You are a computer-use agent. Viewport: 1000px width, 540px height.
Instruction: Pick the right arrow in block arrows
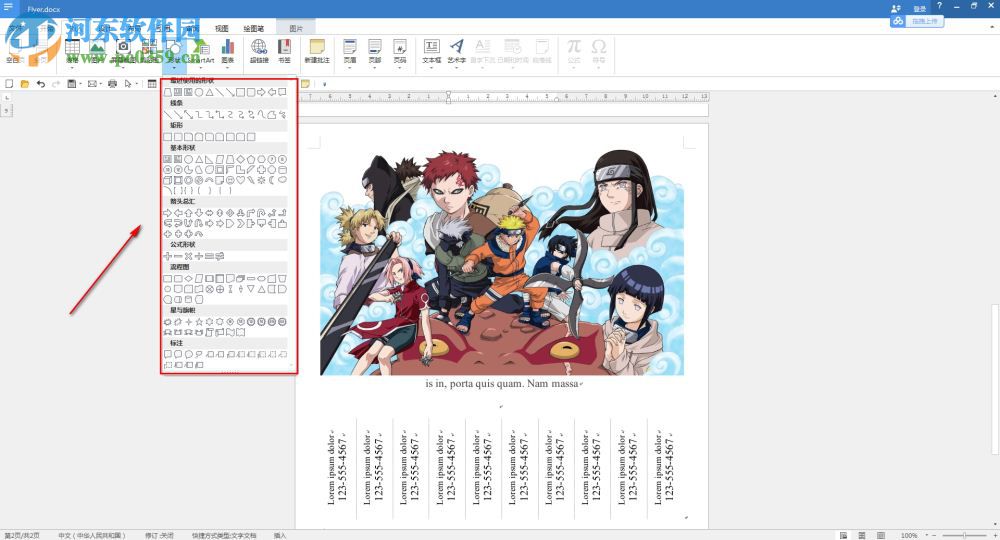click(x=167, y=213)
